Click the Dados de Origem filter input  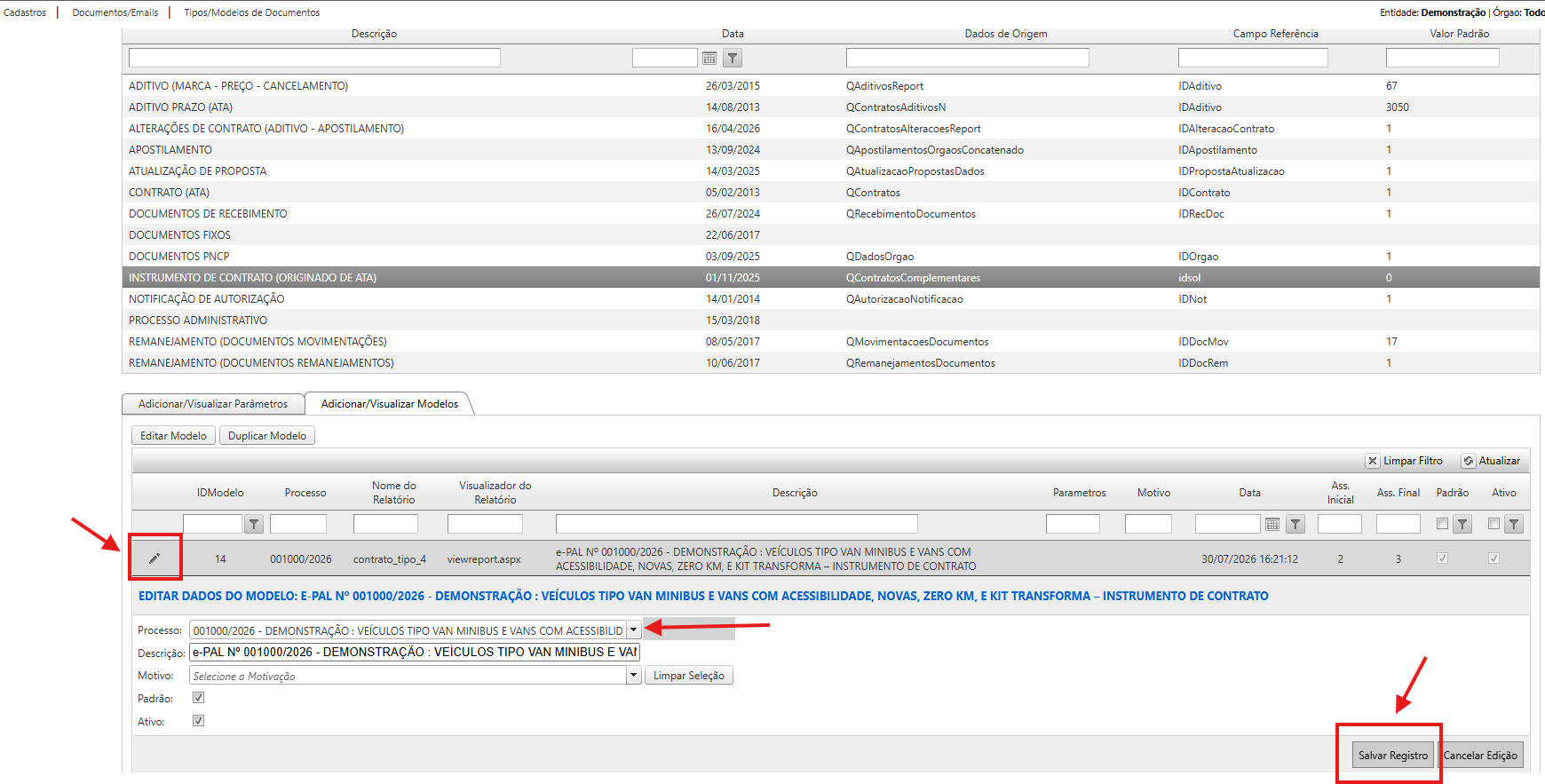point(967,58)
